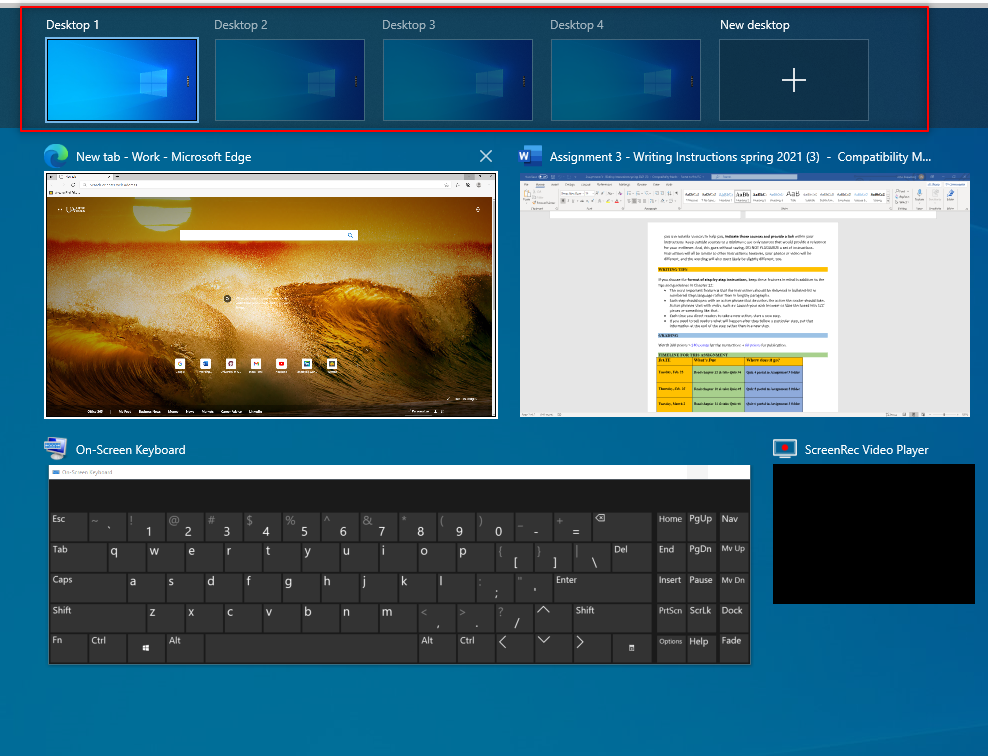Switch to the Desktop 1 thumbnail
Screen dimensions: 988x756
click(122, 80)
